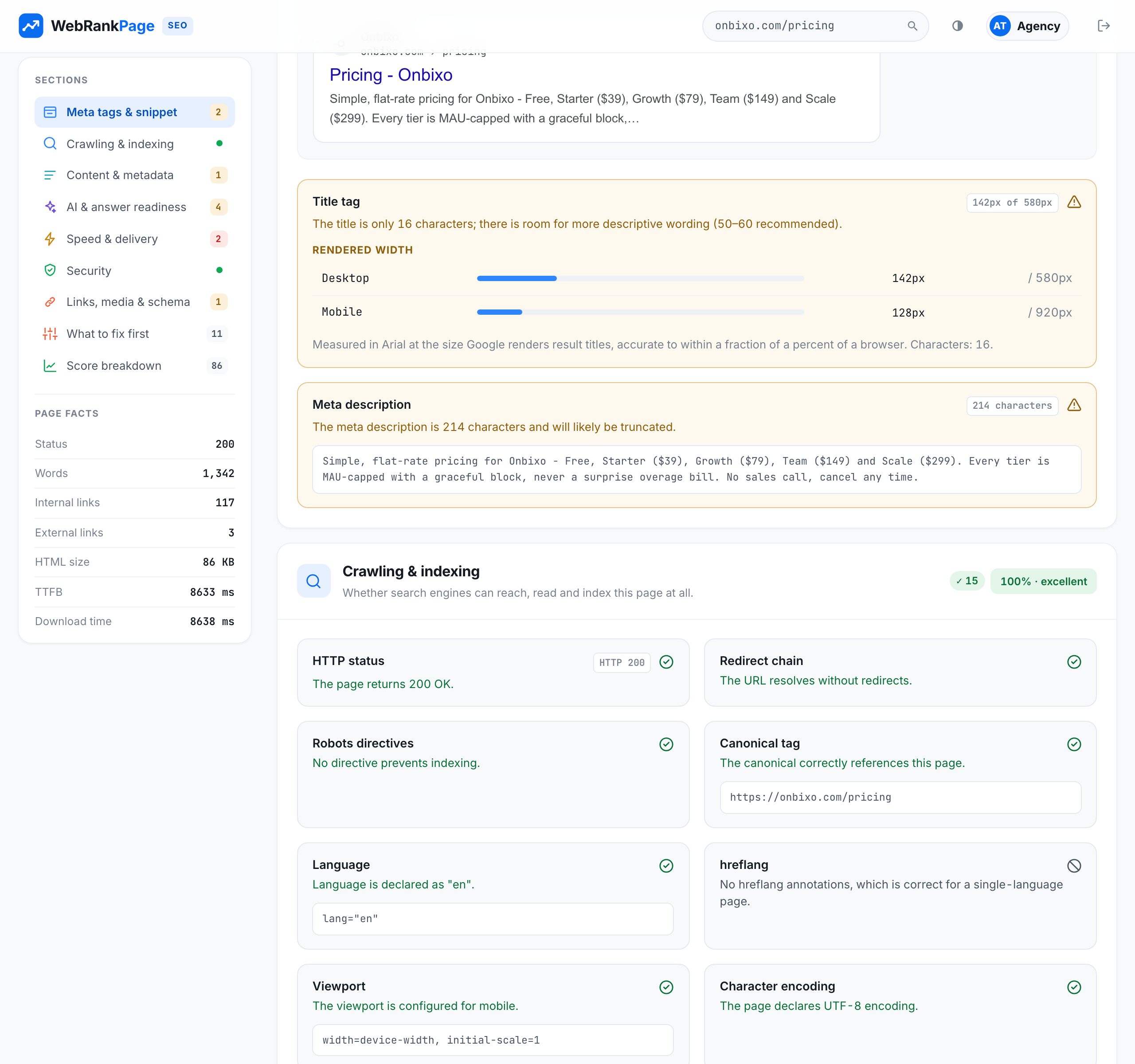This screenshot has height=1064, width=1135.
Task: Click the External links value 3
Action: 231,532
